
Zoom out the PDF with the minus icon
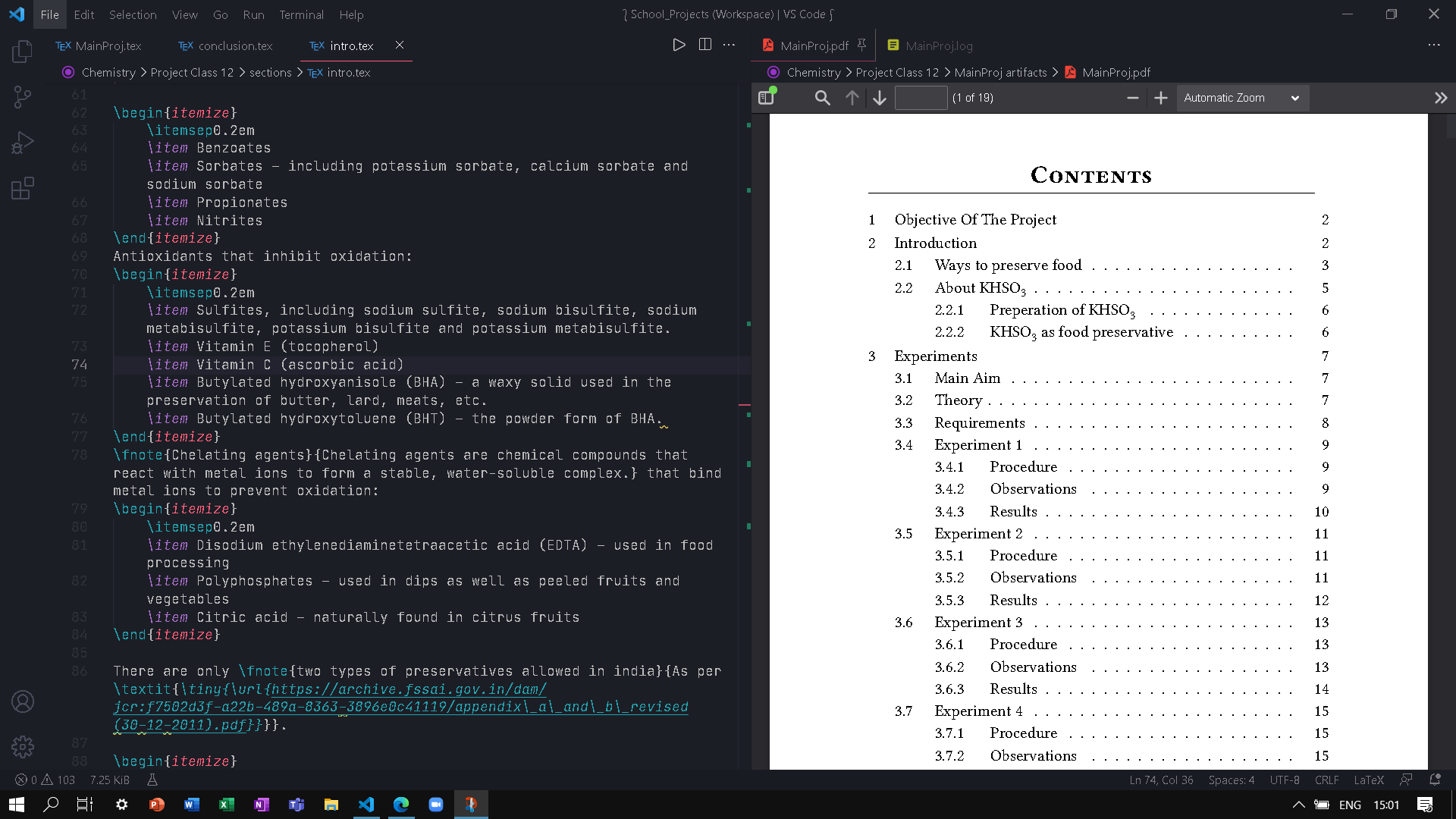tap(1132, 97)
